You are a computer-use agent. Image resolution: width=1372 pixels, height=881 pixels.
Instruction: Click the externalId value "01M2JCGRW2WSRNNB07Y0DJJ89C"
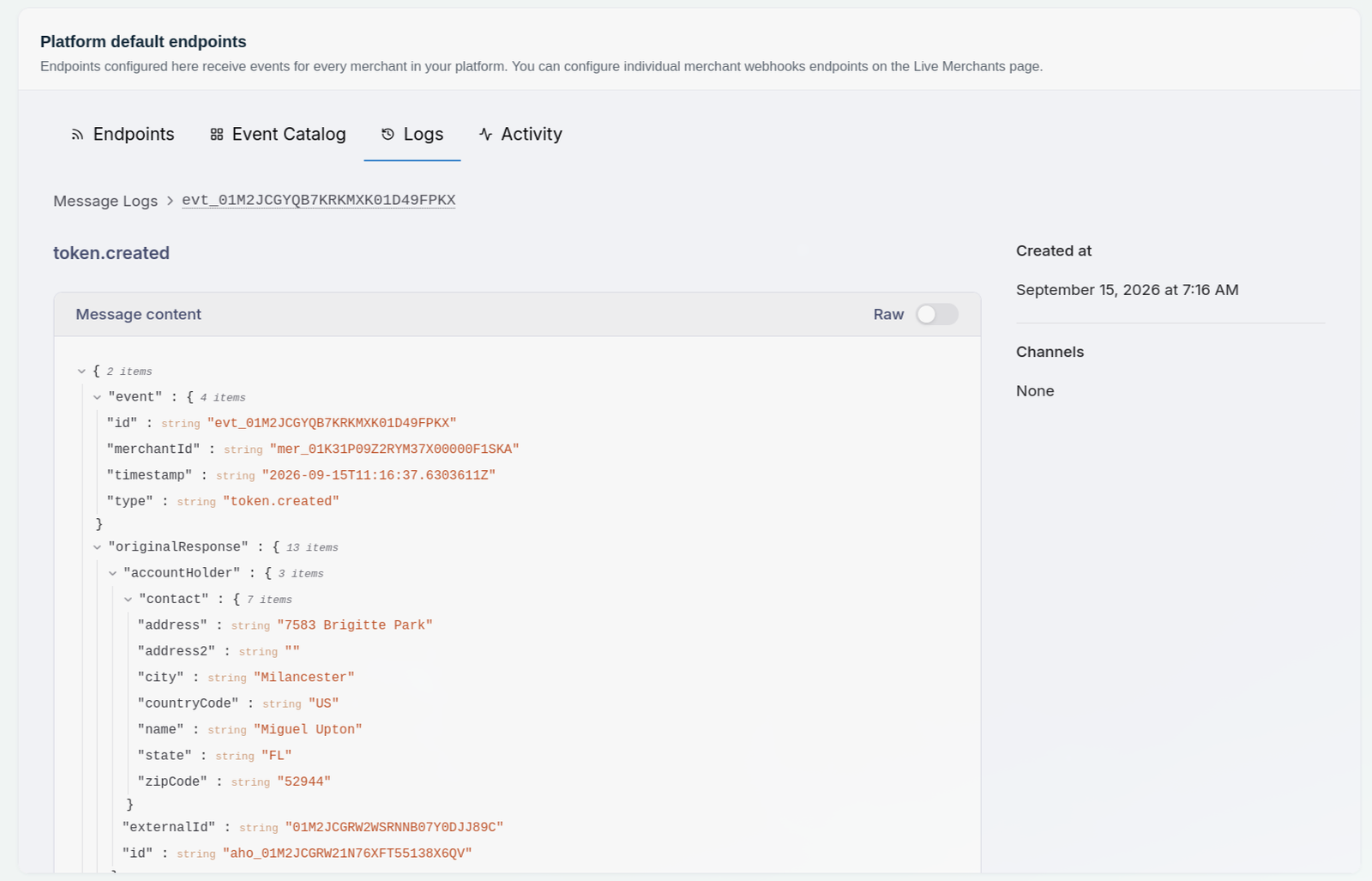click(x=394, y=827)
